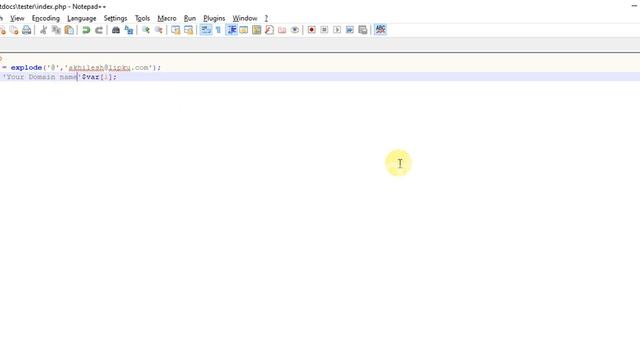Click the Close All documents toolbar icon

(14, 30)
